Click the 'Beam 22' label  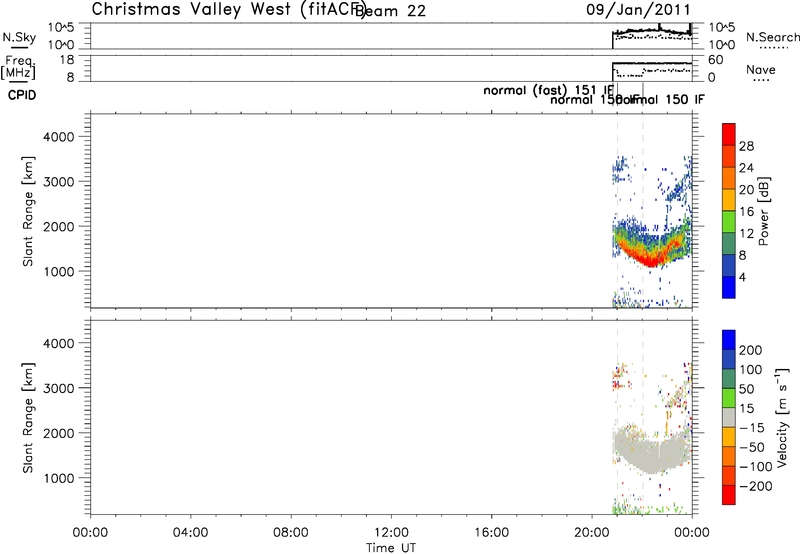390,11
